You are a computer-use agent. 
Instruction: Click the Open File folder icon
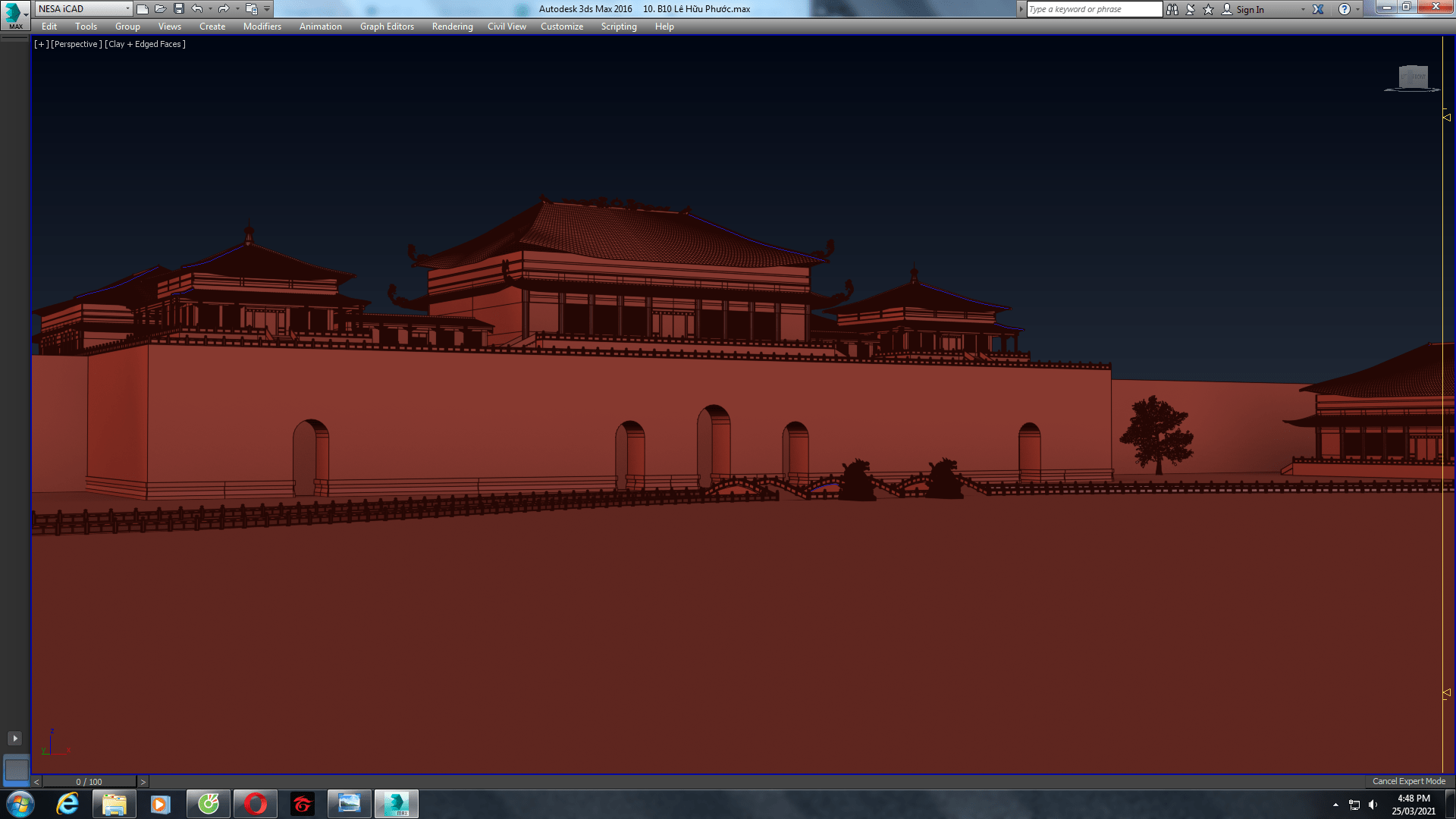coord(160,9)
